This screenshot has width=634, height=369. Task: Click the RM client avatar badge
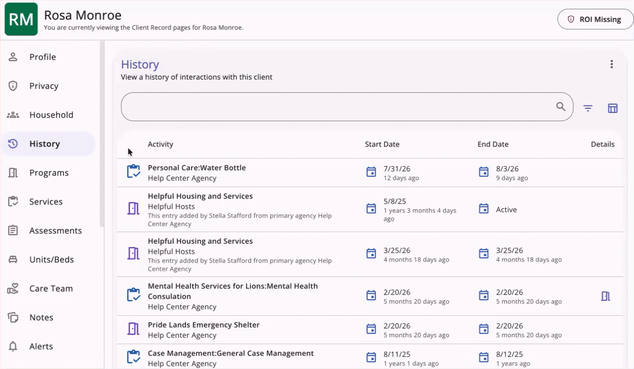pos(21,19)
